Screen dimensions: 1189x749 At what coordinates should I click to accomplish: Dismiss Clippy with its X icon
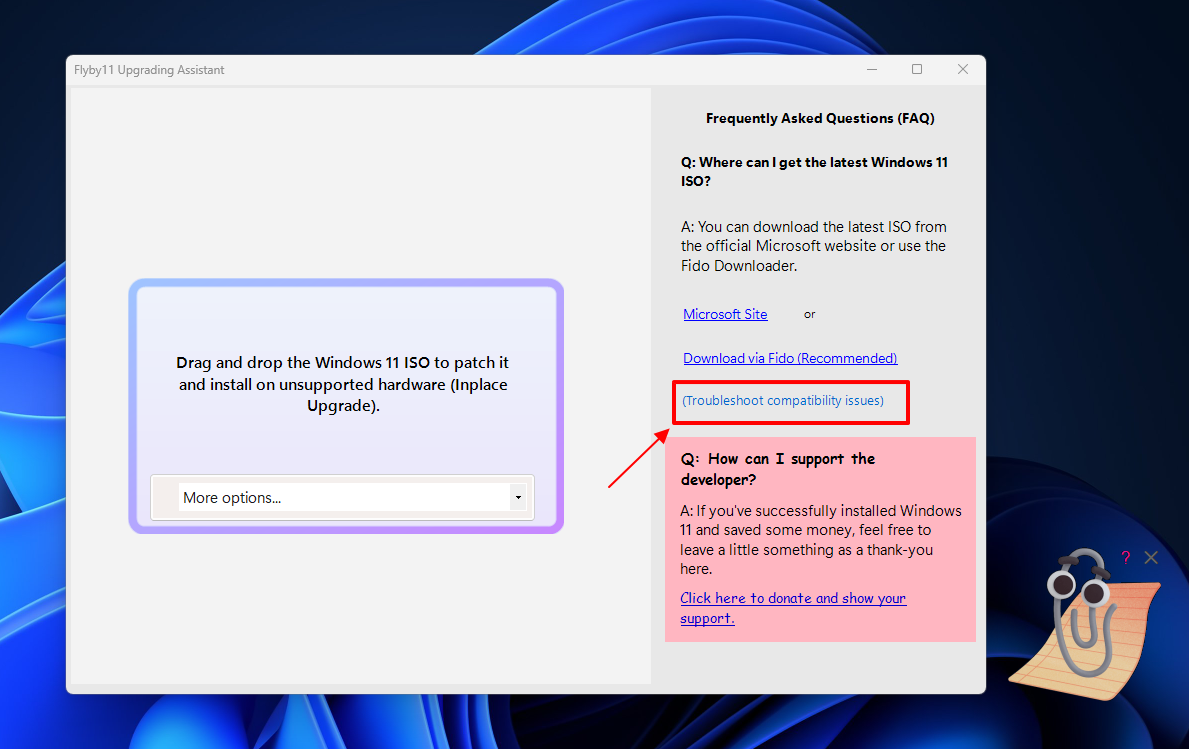tap(1151, 558)
